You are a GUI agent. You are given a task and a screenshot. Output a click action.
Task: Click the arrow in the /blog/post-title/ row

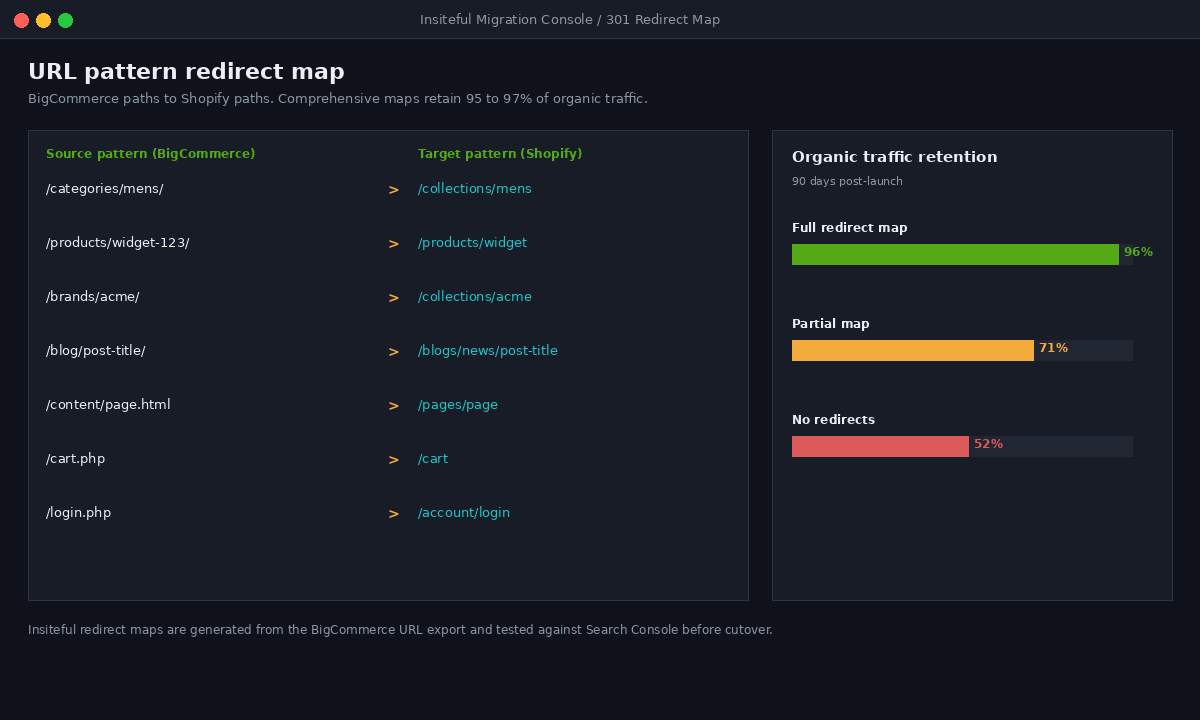pyautogui.click(x=394, y=352)
